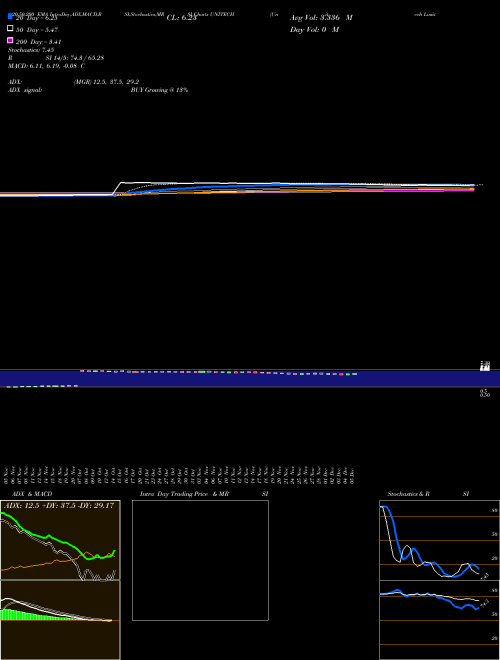Open the MACD histogram panel with green bars
The image size is (500, 660).
(x=60, y=620)
